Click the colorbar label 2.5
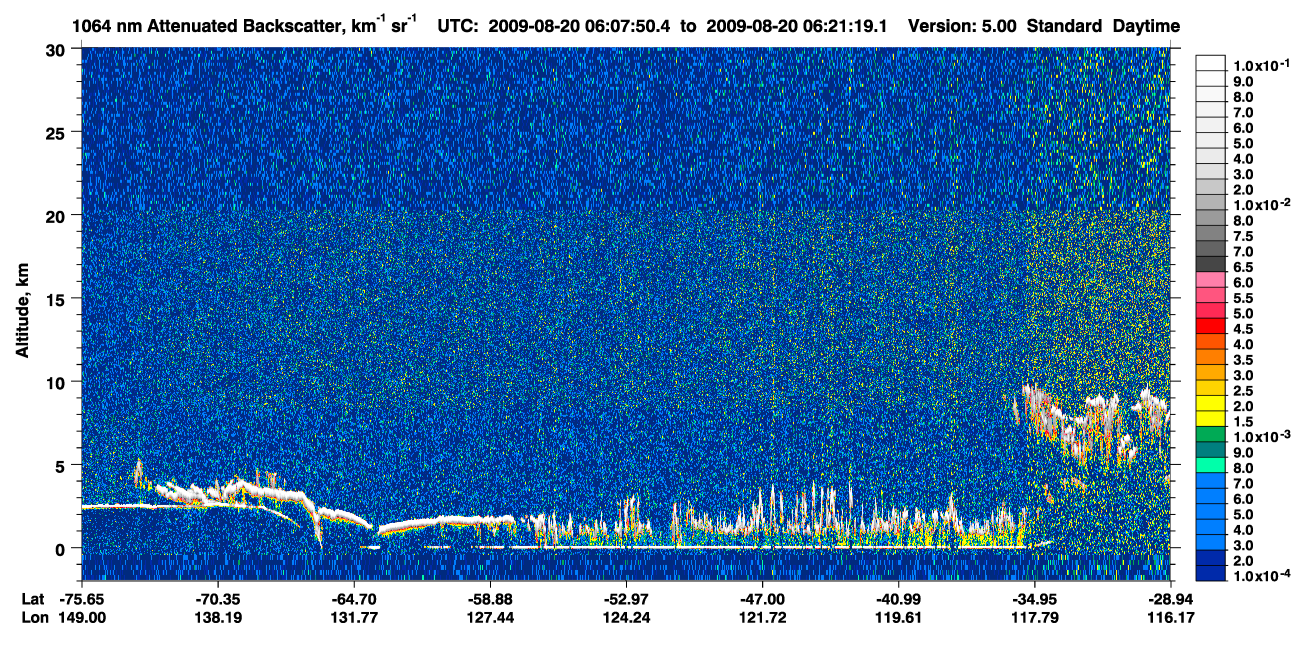 [1245, 390]
